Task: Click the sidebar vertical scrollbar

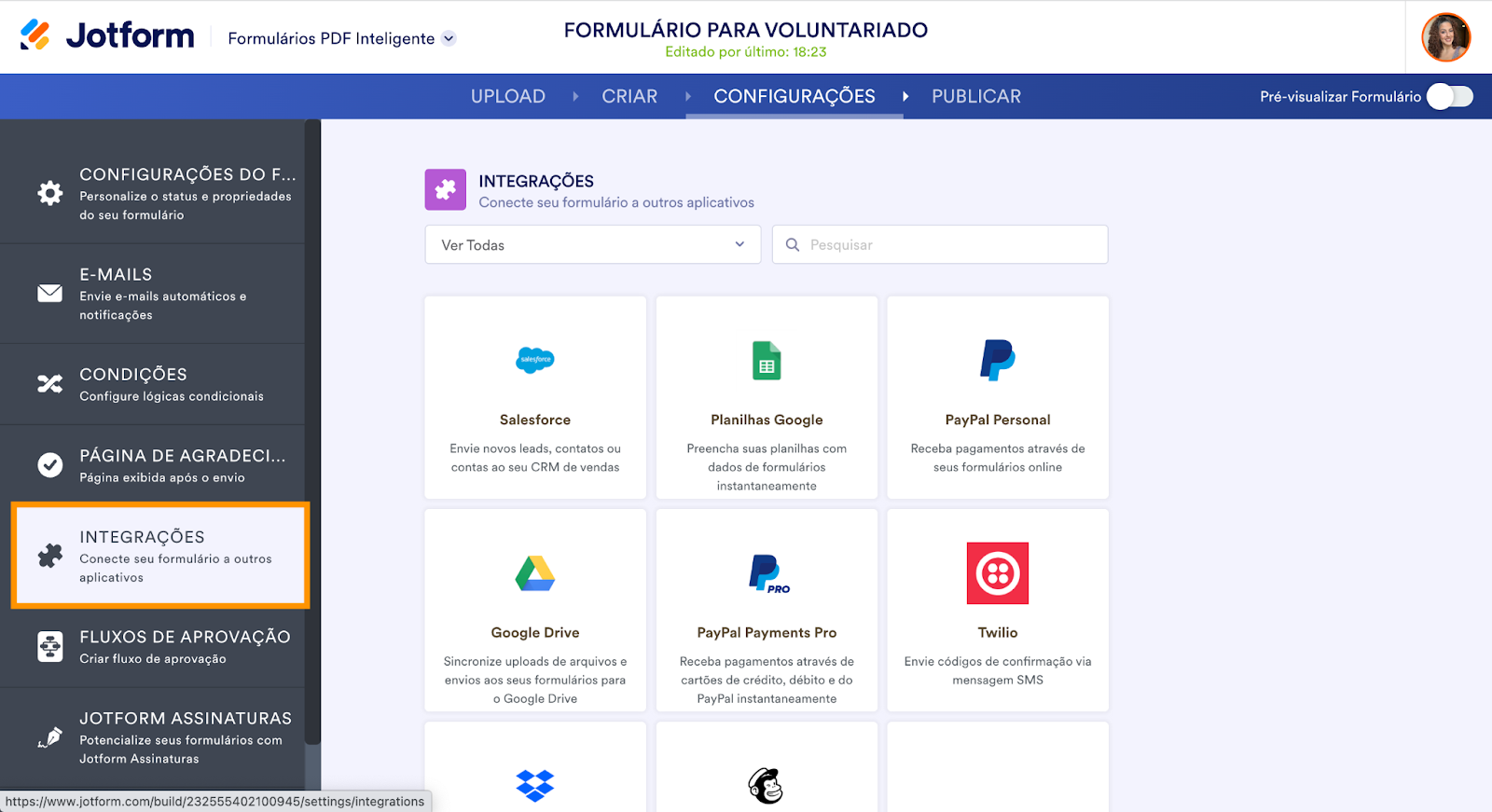Action: click(313, 432)
